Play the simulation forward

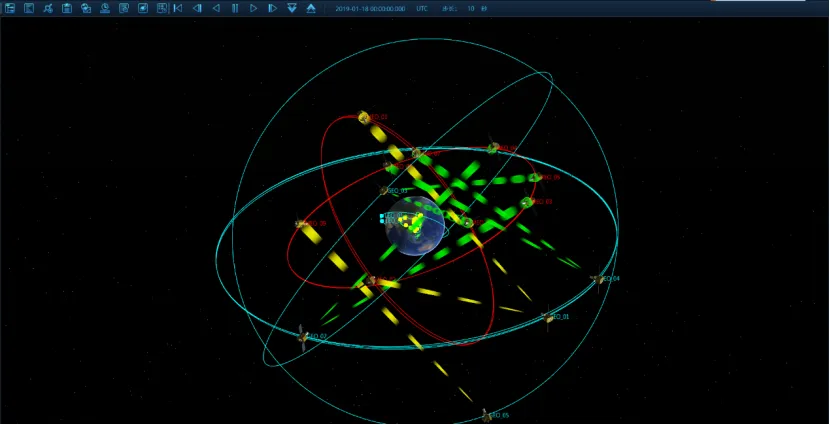click(254, 8)
